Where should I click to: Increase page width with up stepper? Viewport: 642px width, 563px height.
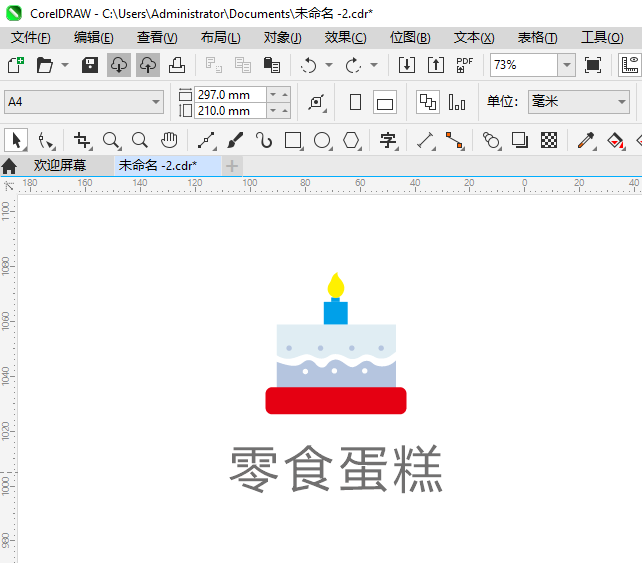[x=285, y=95]
